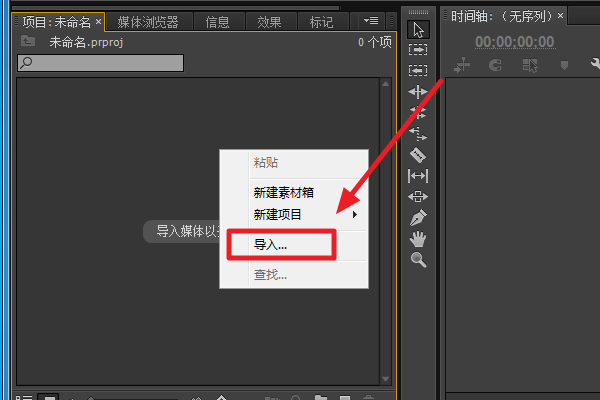The height and width of the screenshot is (400, 600).
Task: Open timeline wrench display settings
Action: coord(595,64)
